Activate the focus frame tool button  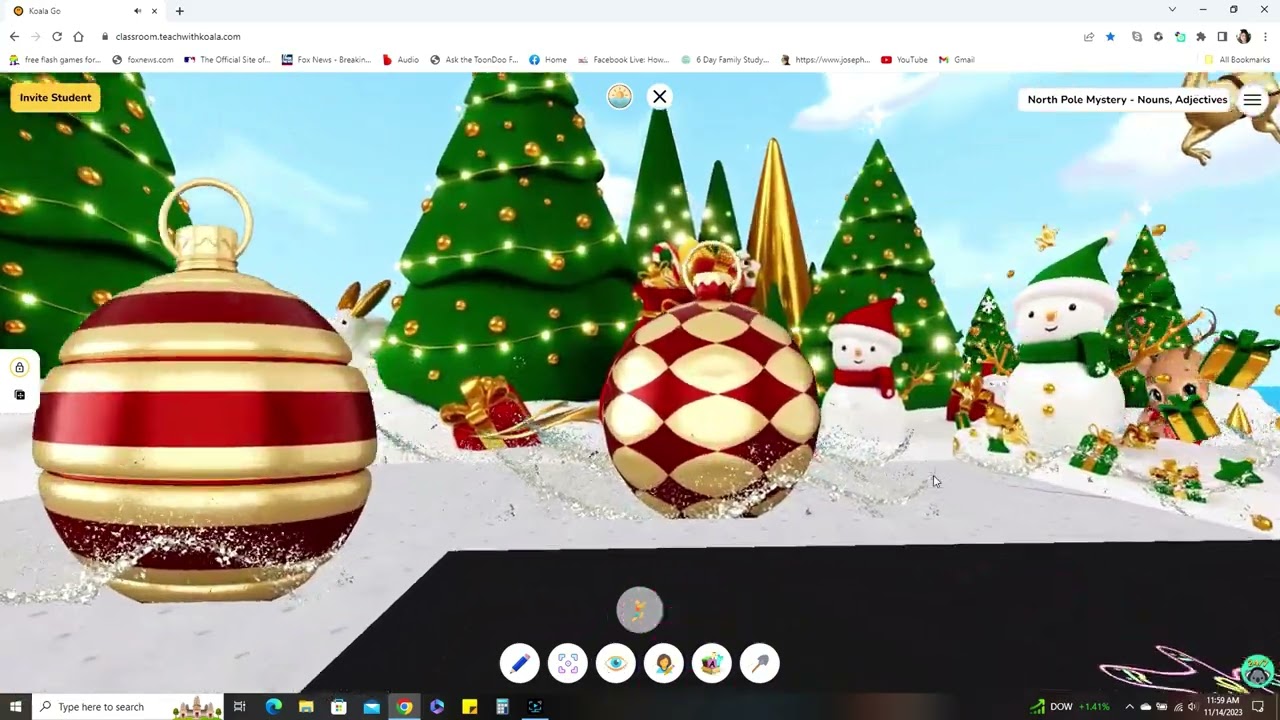(x=568, y=663)
